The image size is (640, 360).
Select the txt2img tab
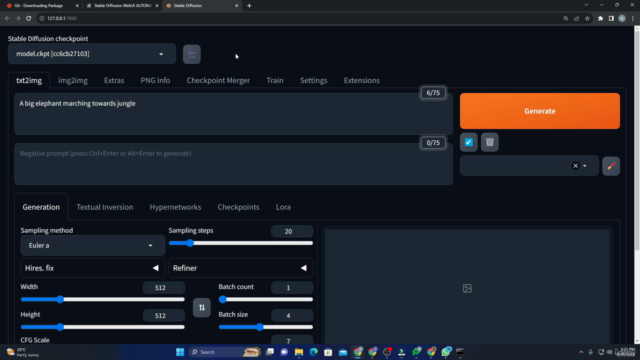29,80
